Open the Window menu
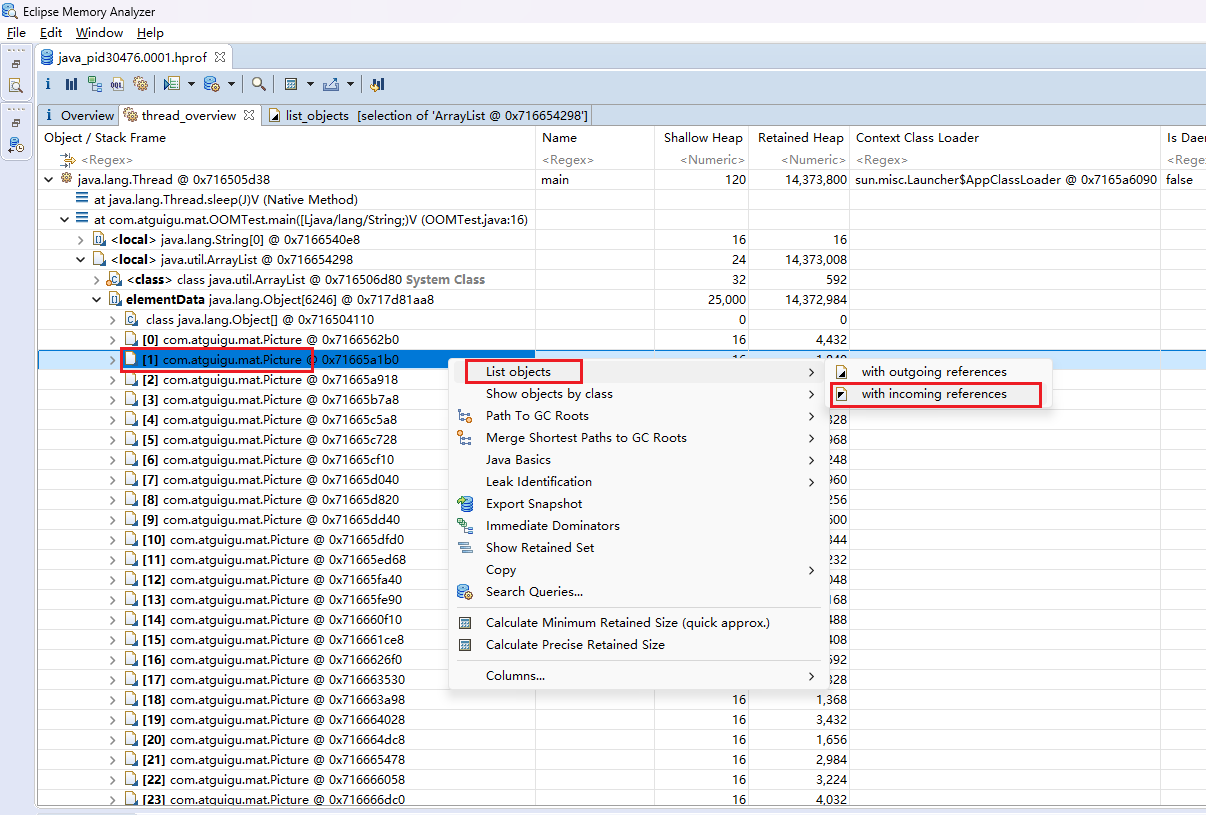The image size is (1206, 815). (x=99, y=33)
